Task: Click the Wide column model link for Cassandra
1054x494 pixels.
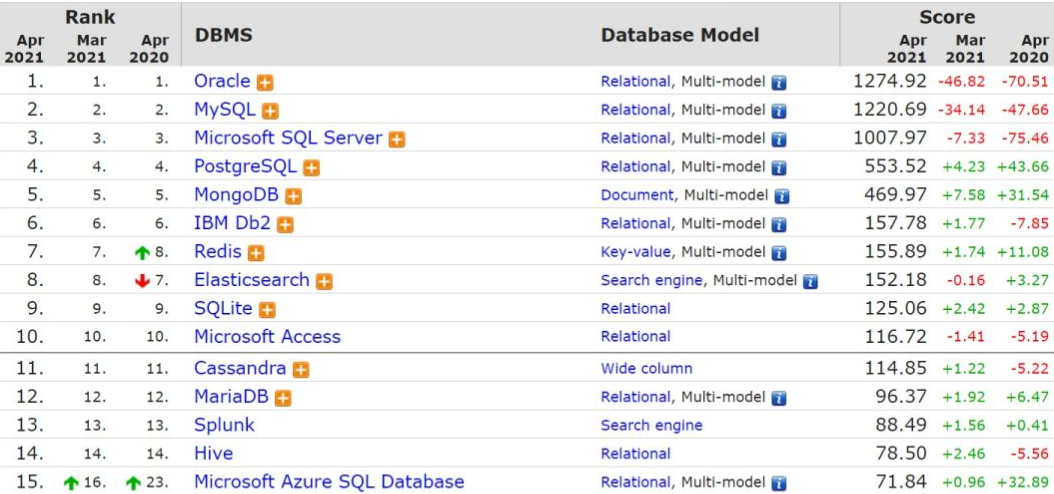Action: point(647,368)
